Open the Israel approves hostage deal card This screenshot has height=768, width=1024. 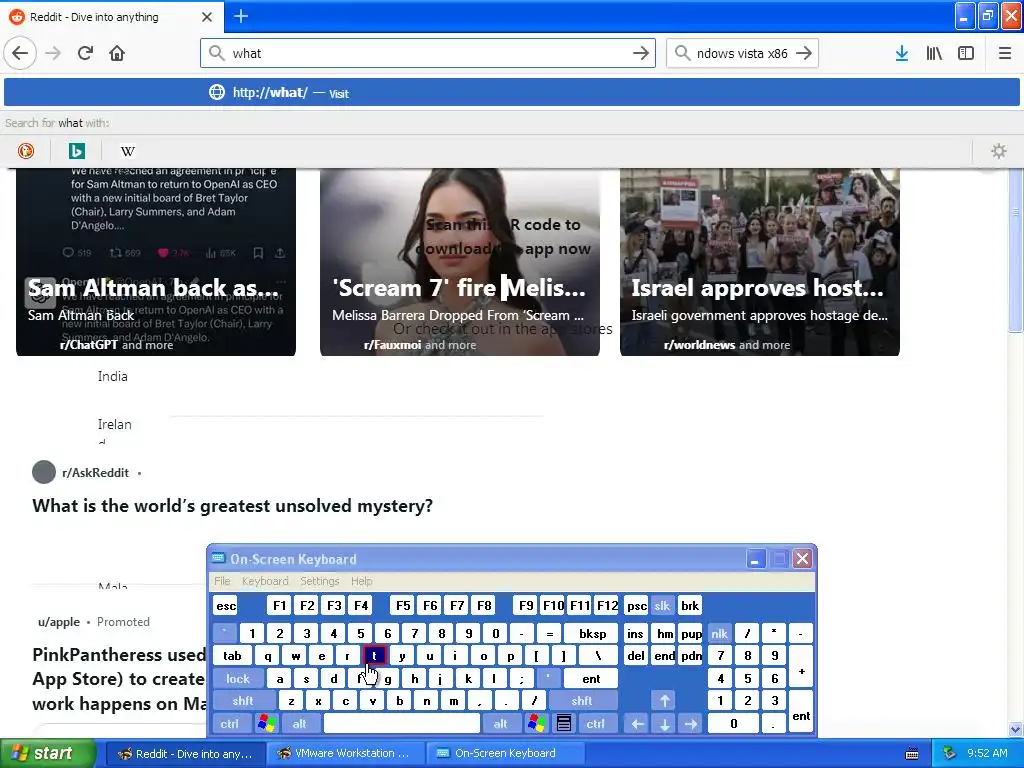point(760,262)
